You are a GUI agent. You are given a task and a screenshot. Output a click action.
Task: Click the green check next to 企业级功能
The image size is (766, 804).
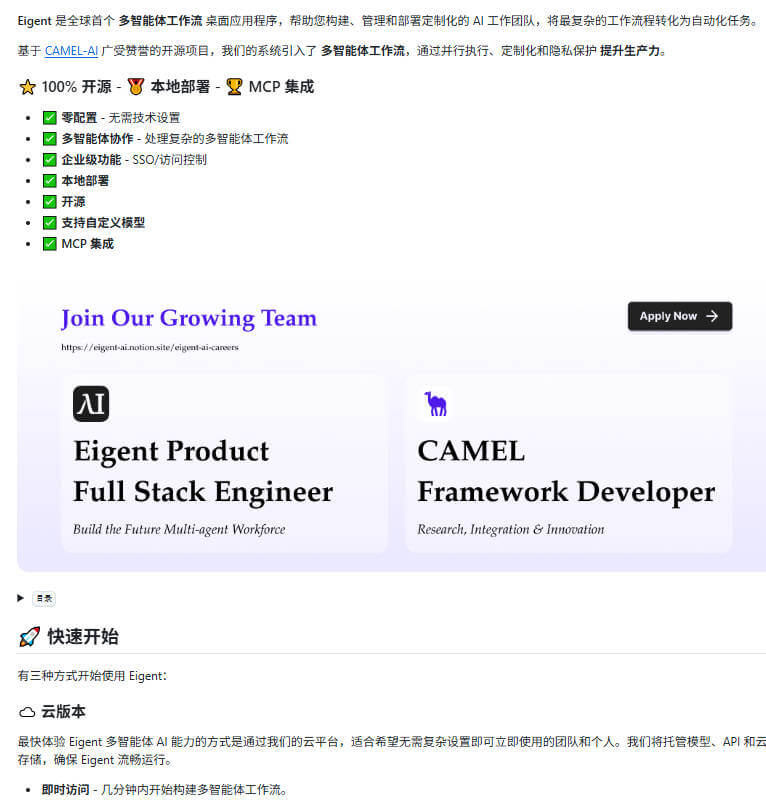tap(50, 160)
